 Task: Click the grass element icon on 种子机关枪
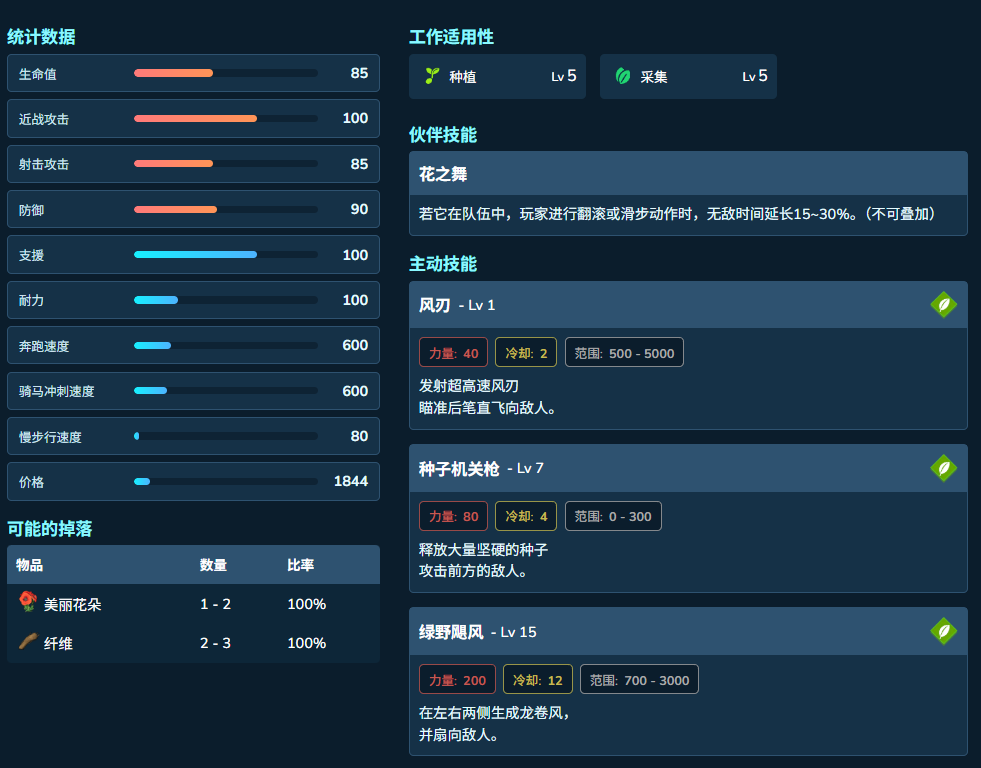(x=943, y=468)
